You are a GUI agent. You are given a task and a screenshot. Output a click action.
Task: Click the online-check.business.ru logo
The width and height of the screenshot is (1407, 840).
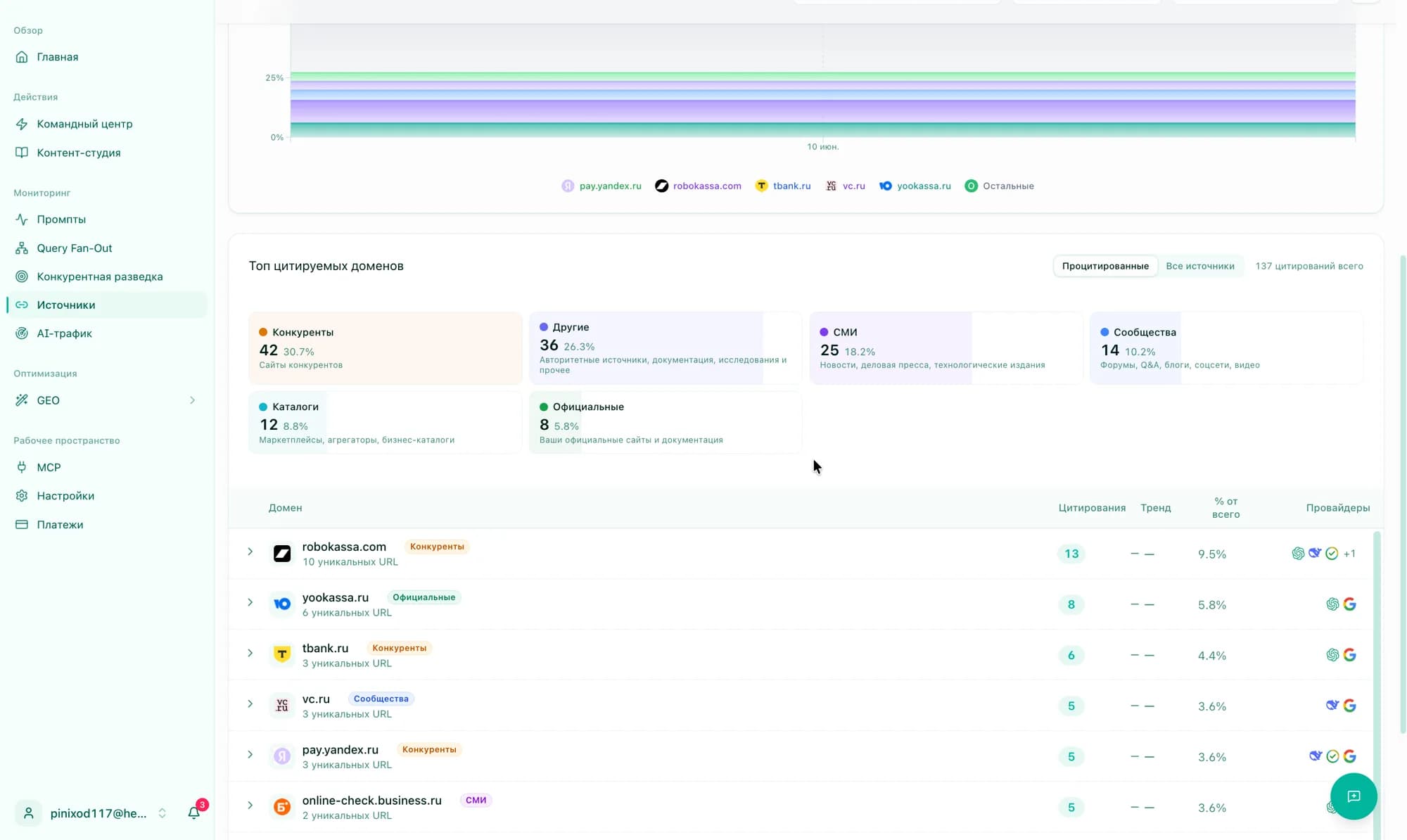tap(282, 807)
